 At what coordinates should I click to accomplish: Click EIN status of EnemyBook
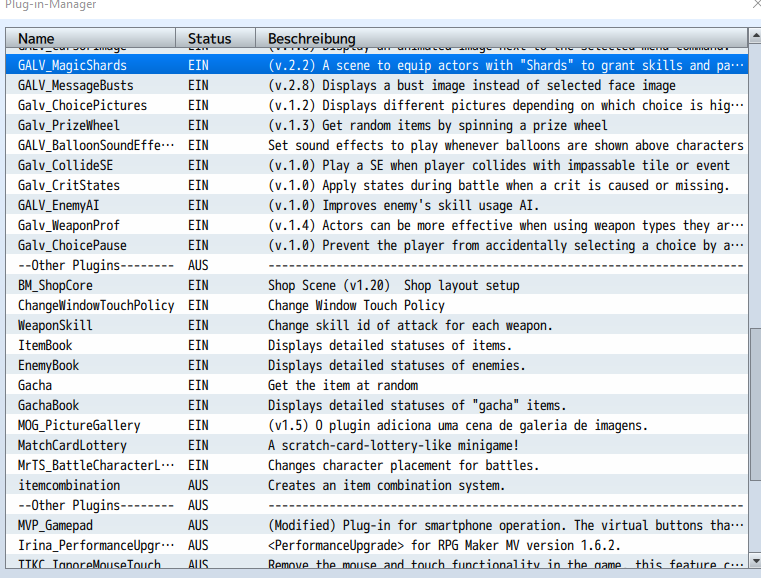click(199, 365)
